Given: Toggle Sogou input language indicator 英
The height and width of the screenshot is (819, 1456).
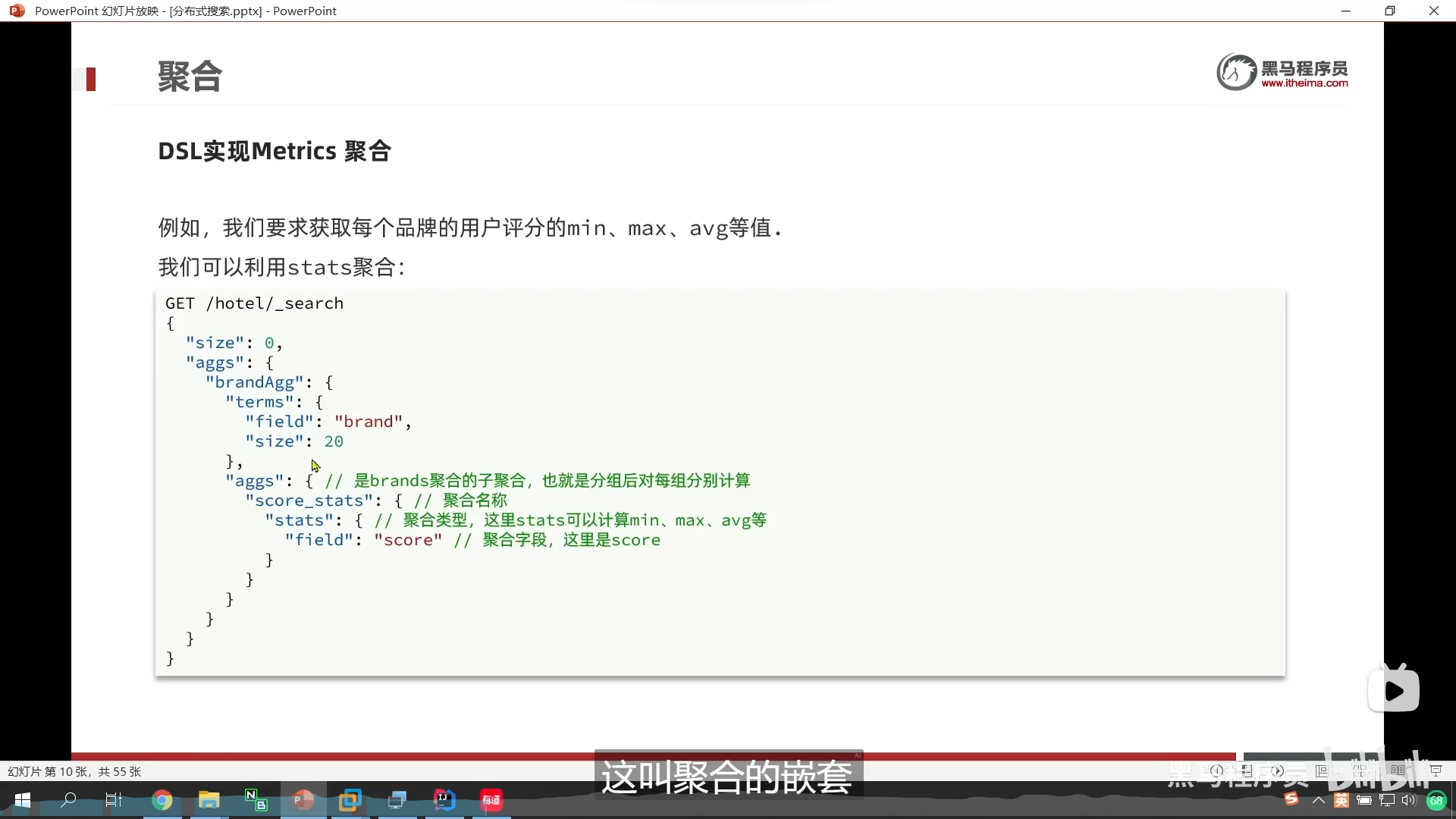Looking at the screenshot, I should coord(1341,800).
